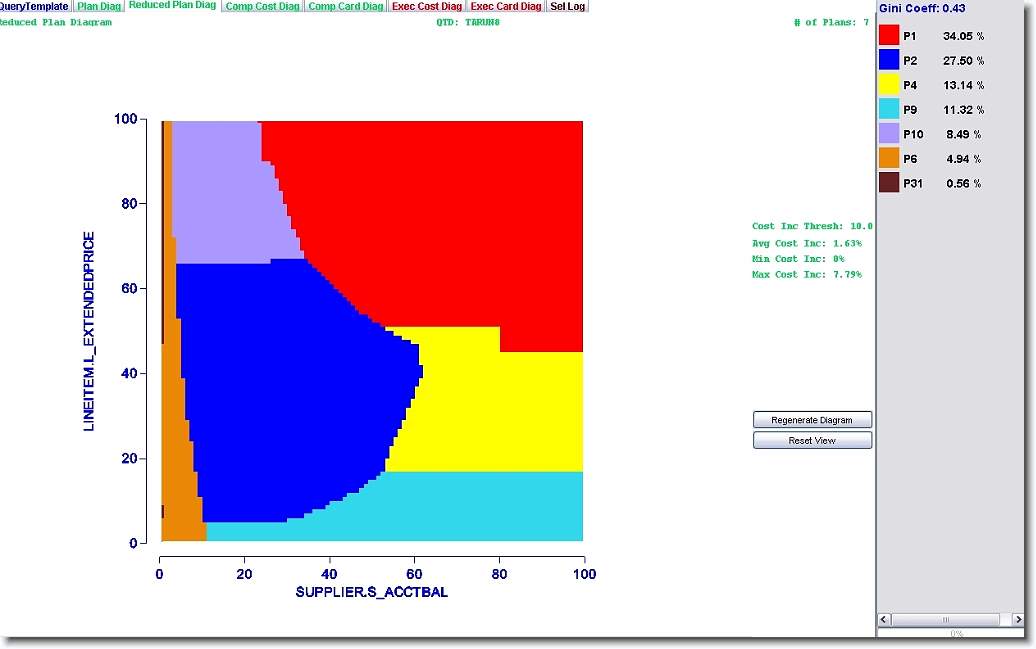Click the lavender P10 legend swatch
Image resolution: width=1036 pixels, height=649 pixels.
889,134
